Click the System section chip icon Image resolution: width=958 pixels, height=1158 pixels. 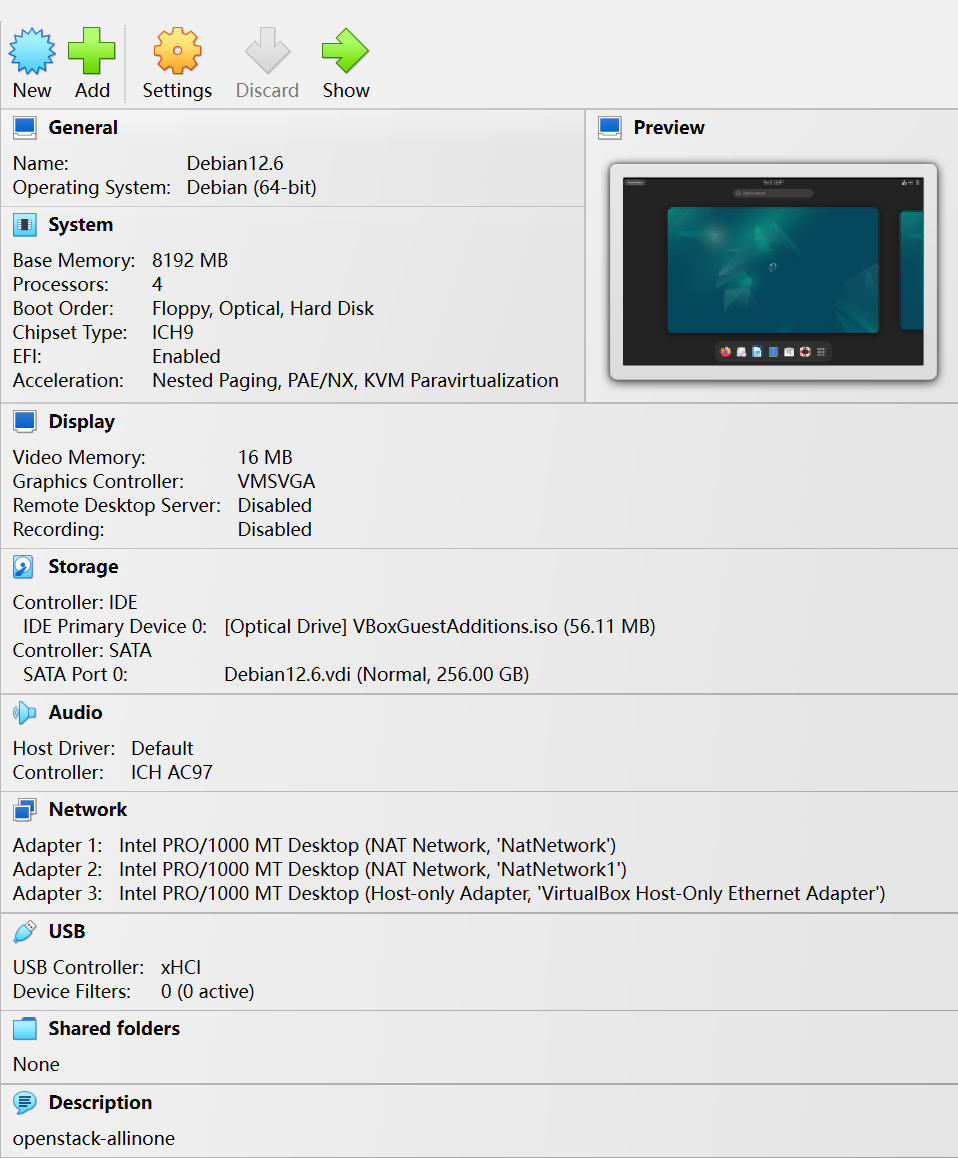[x=24, y=225]
